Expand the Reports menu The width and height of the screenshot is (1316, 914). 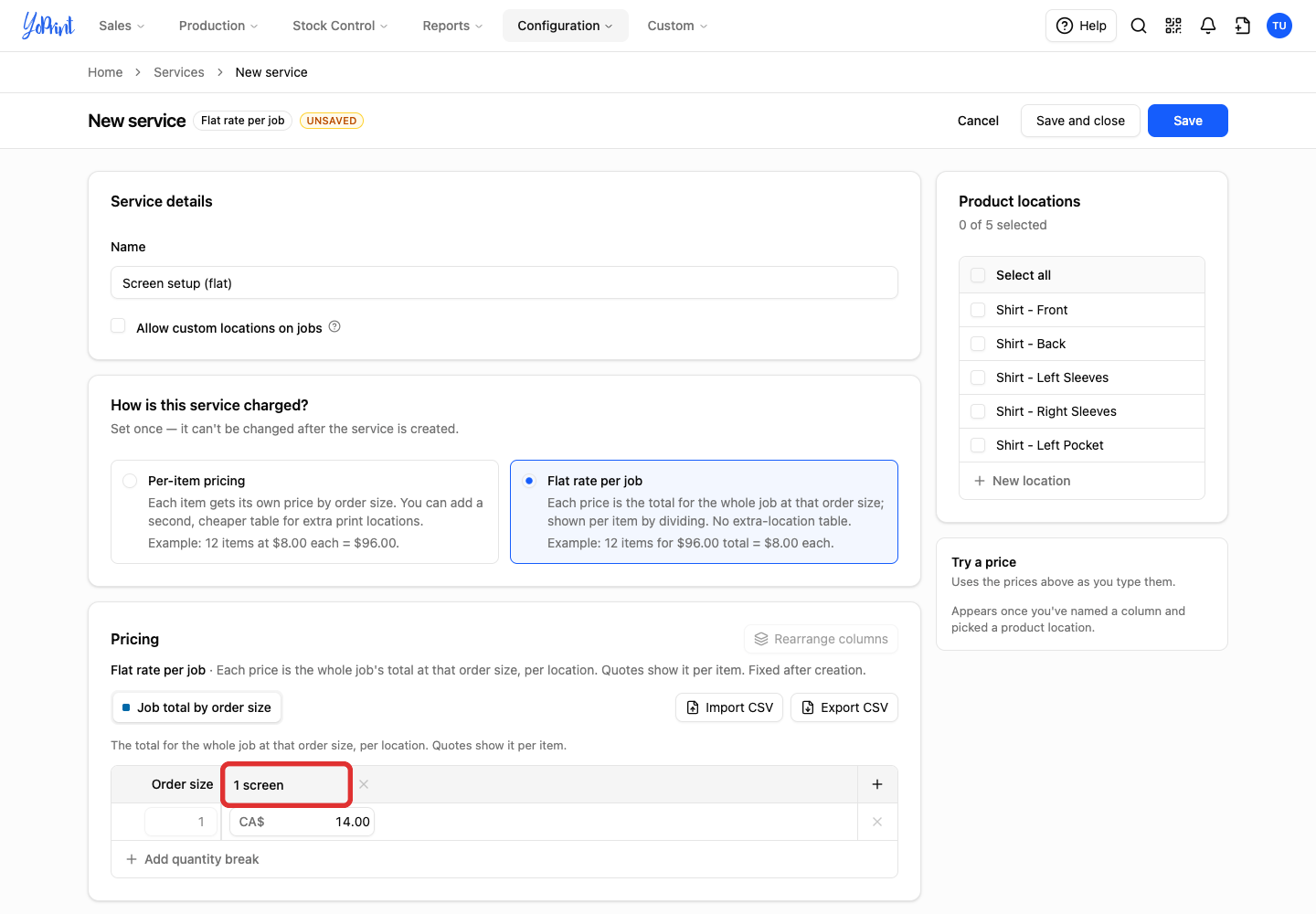click(452, 26)
